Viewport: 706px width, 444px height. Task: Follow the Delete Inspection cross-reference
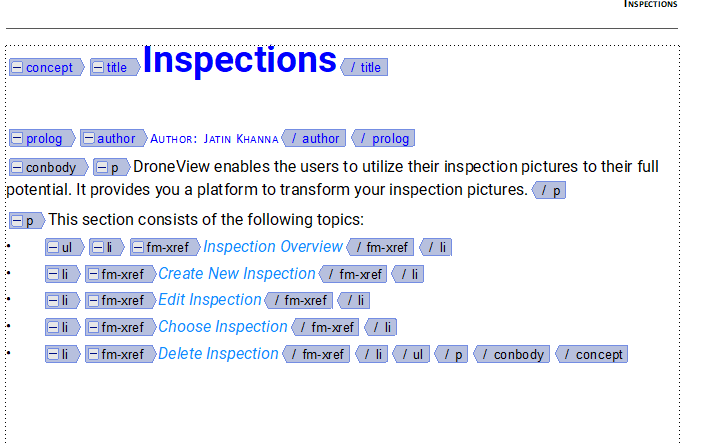click(x=218, y=354)
